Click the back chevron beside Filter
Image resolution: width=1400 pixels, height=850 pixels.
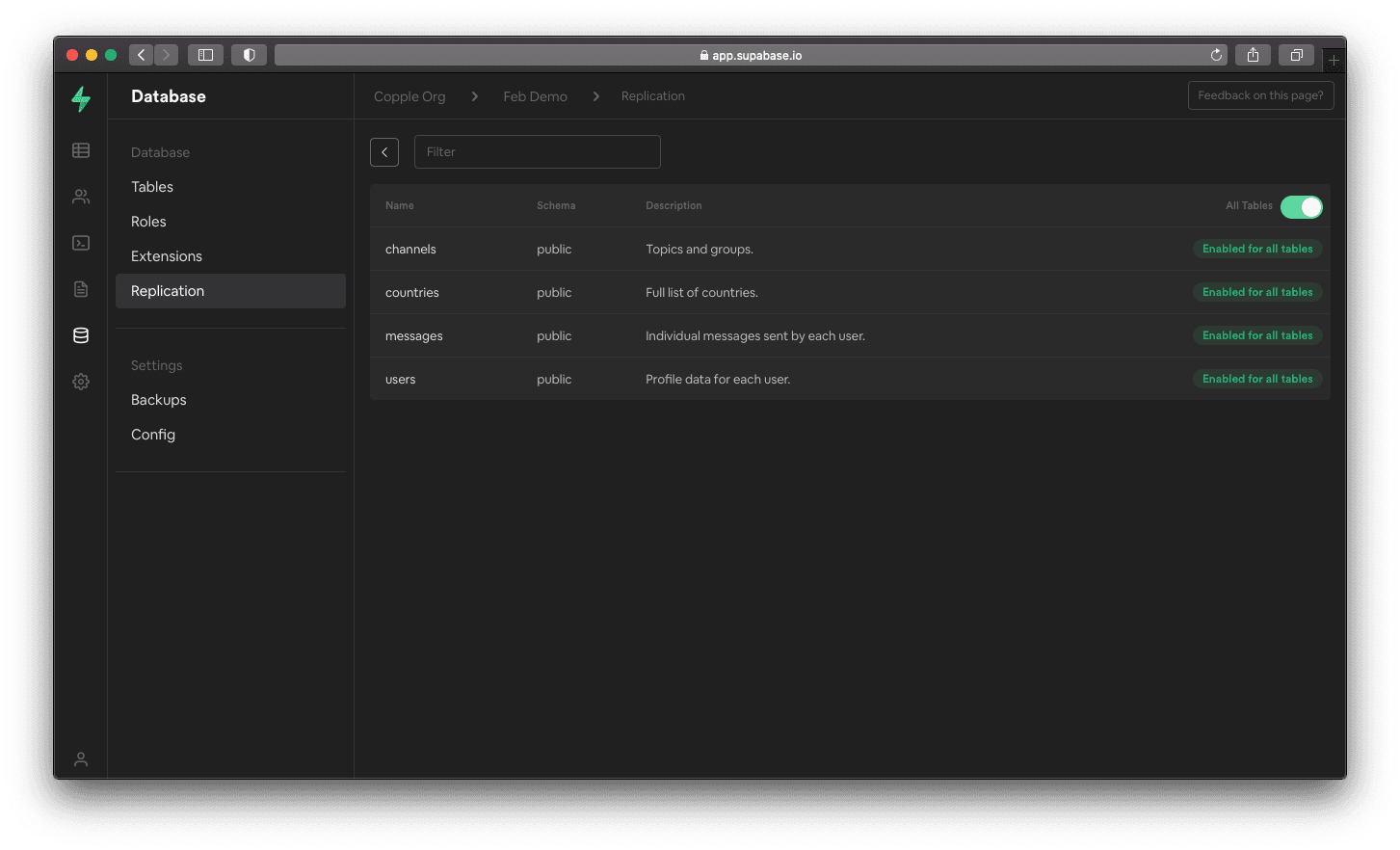pyautogui.click(x=384, y=152)
